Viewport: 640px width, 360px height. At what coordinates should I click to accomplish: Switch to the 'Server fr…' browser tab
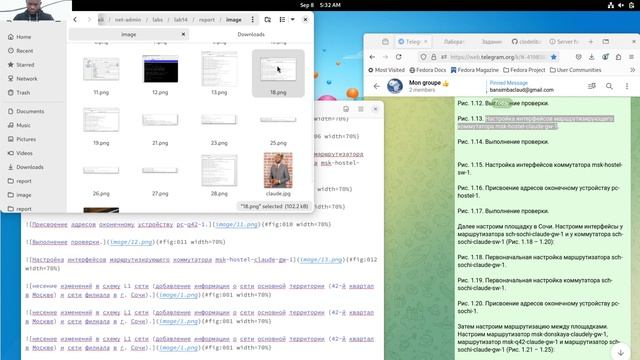tap(564, 42)
